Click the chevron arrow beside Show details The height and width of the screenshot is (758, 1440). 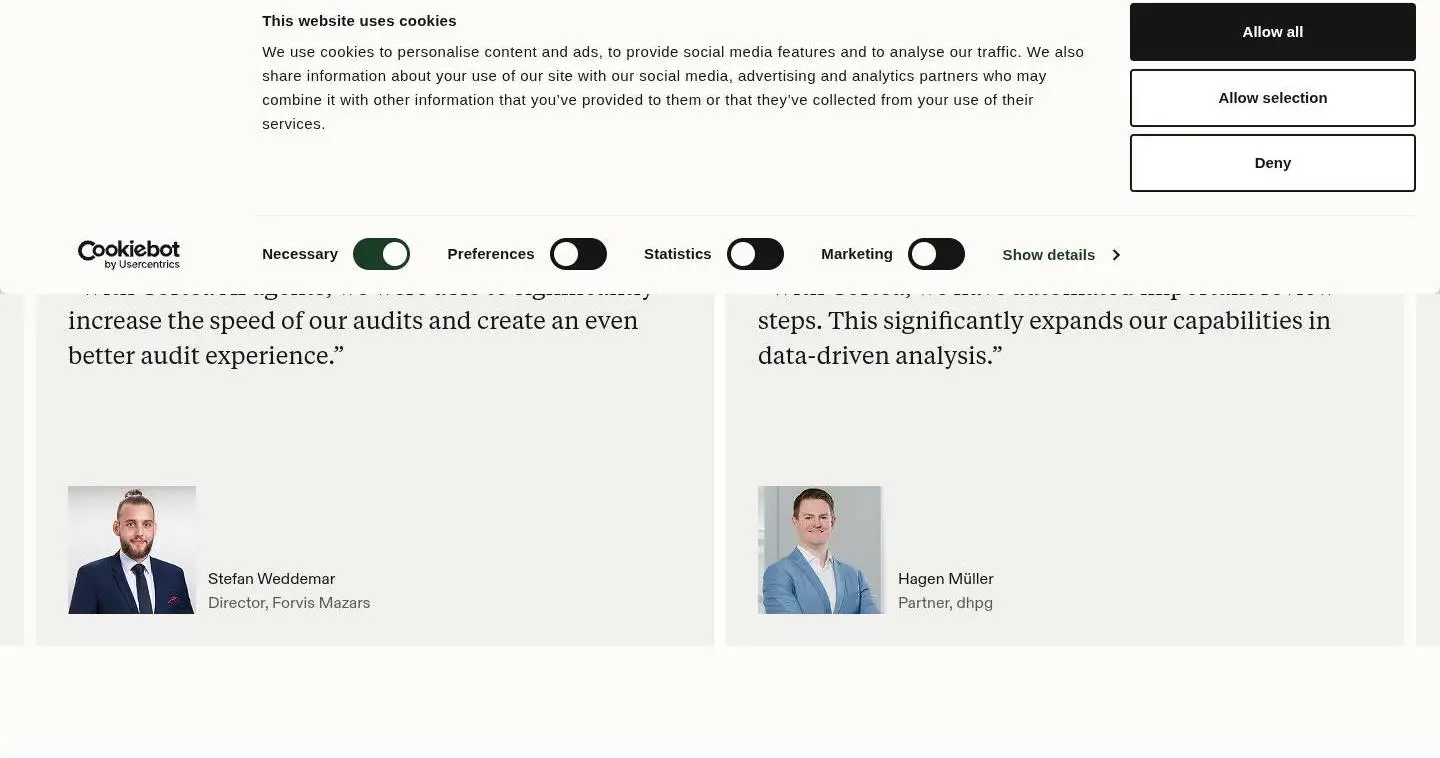point(1116,255)
